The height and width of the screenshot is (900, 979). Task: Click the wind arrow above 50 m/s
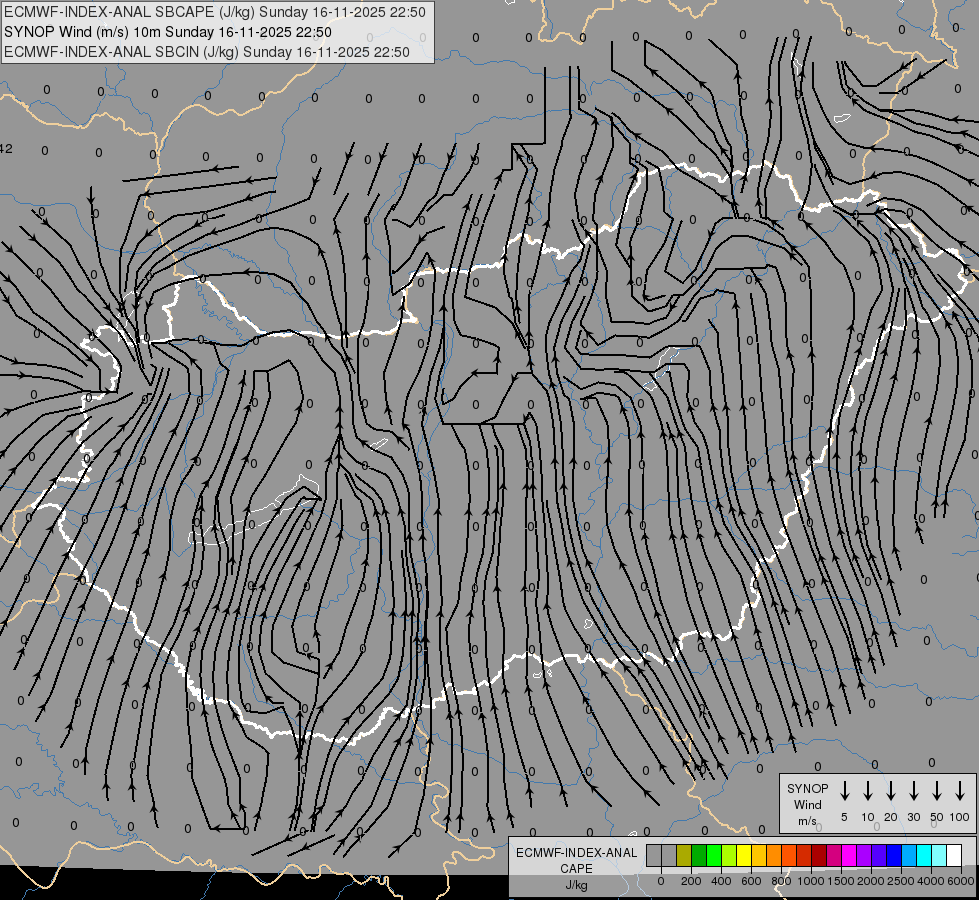[937, 790]
